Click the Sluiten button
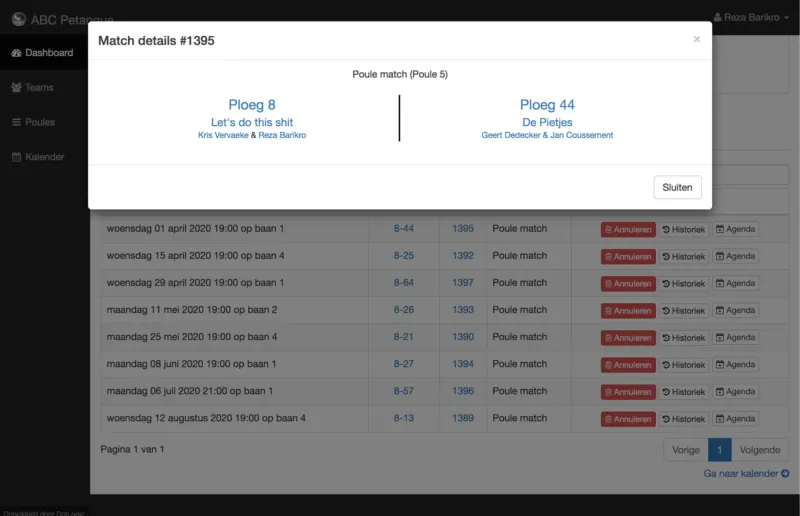The height and width of the screenshot is (516, 800). [677, 187]
